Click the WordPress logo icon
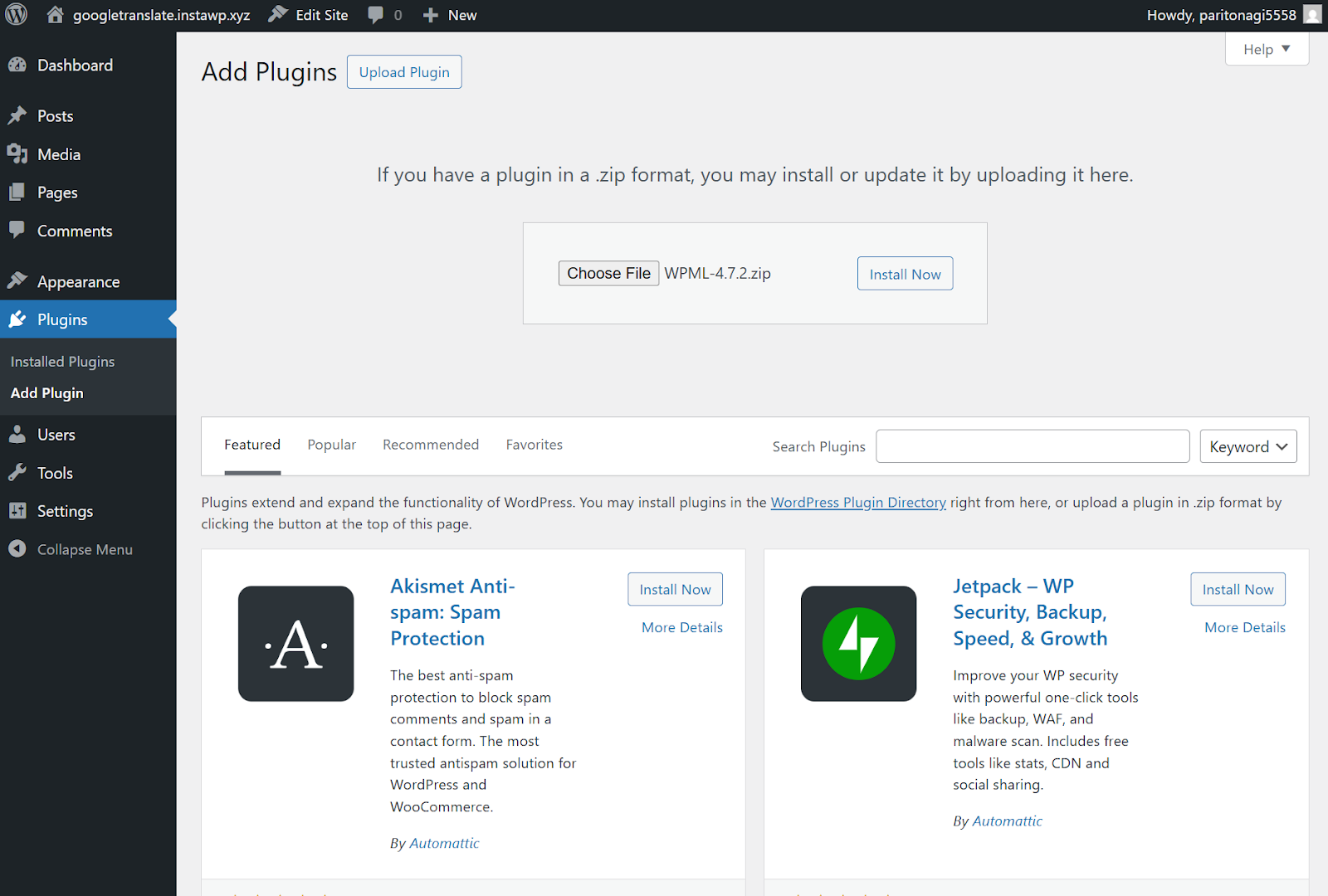Viewport: 1328px width, 896px height. coord(17,15)
